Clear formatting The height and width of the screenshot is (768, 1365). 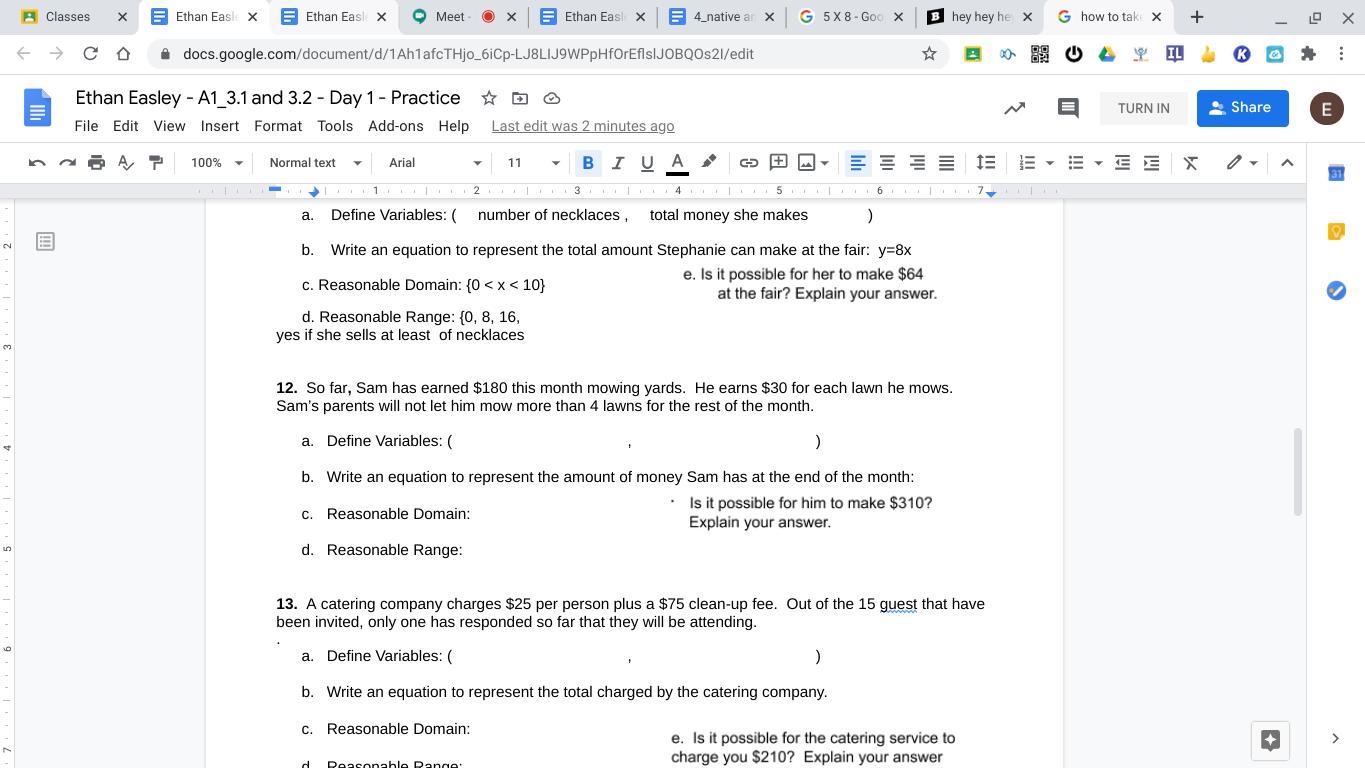(x=1190, y=163)
